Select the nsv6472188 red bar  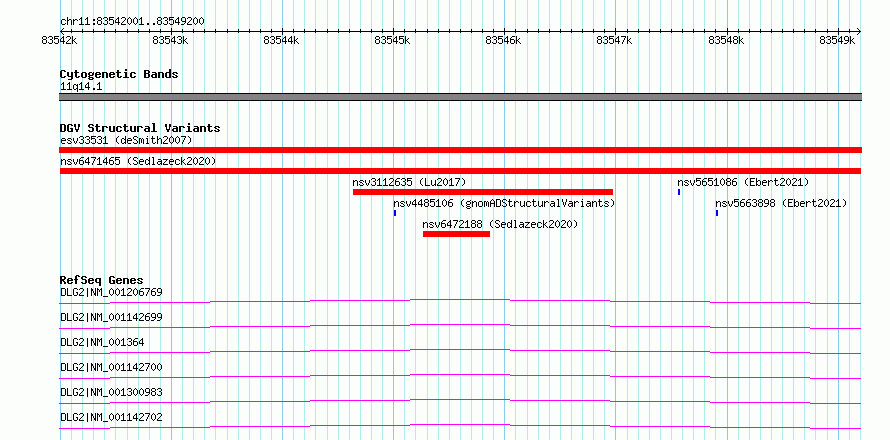[456, 234]
